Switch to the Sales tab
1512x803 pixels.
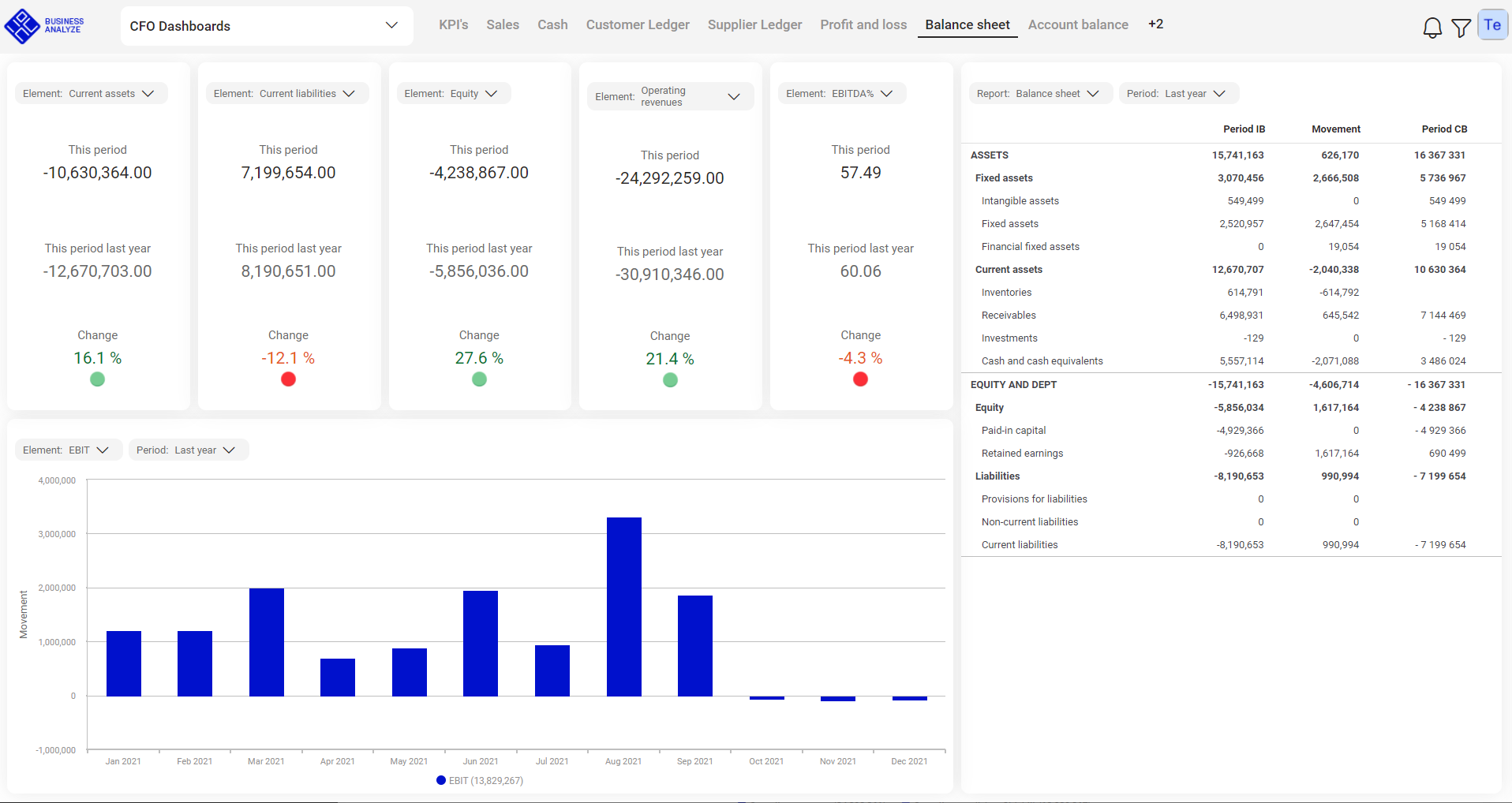pos(502,24)
